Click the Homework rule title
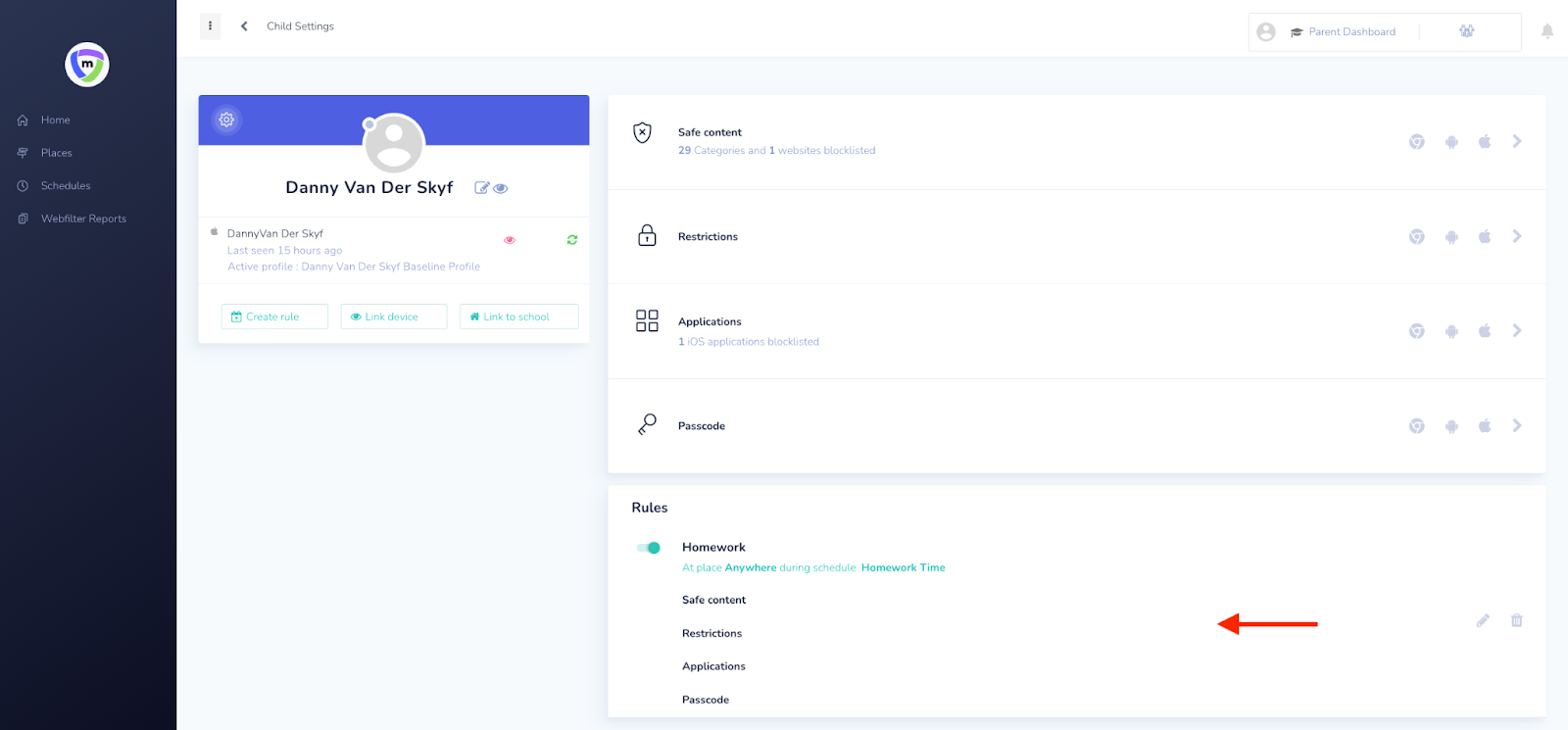This screenshot has height=730, width=1568. click(x=713, y=548)
